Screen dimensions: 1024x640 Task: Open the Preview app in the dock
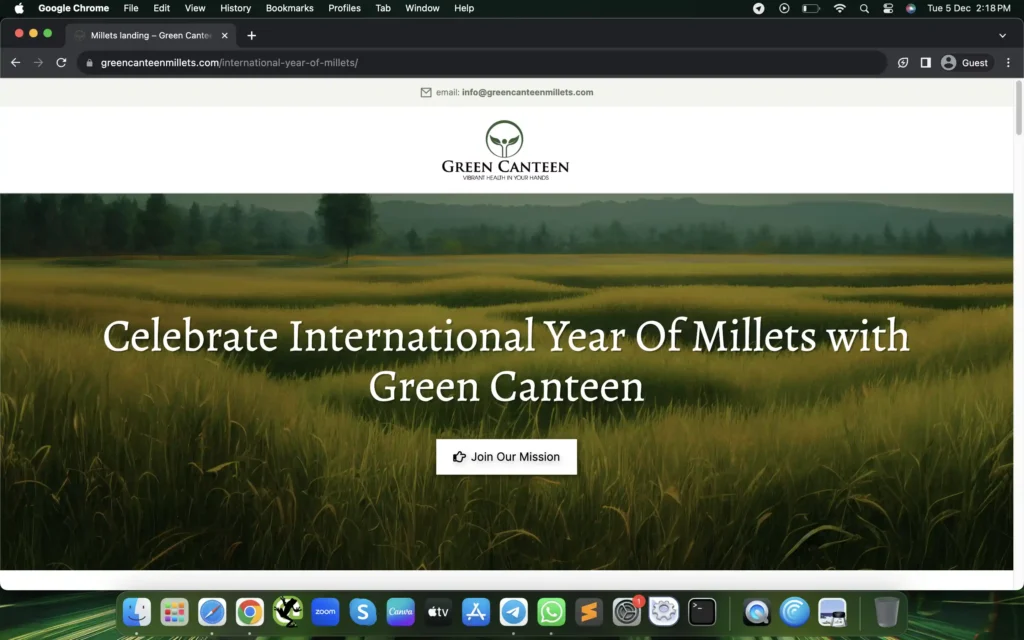click(x=832, y=612)
